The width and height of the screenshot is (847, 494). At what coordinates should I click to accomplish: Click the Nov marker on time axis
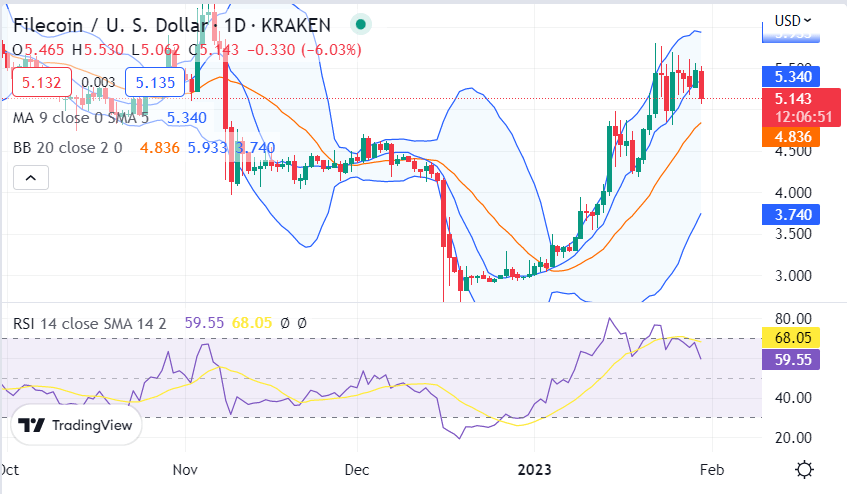click(185, 469)
